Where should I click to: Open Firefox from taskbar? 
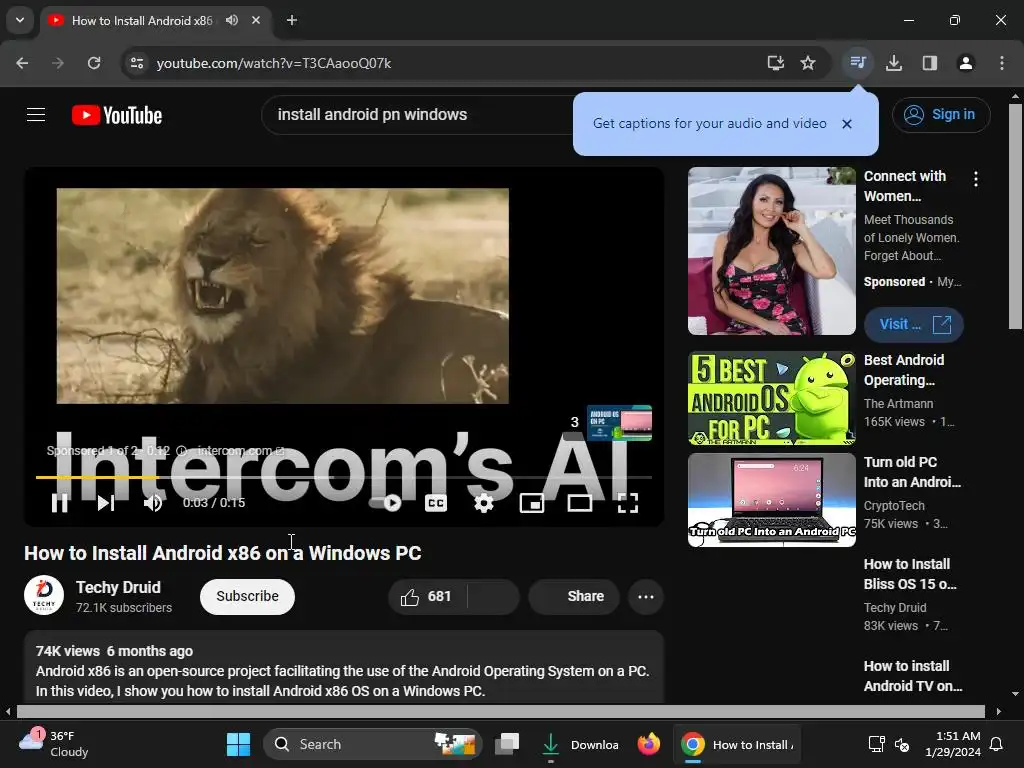648,744
